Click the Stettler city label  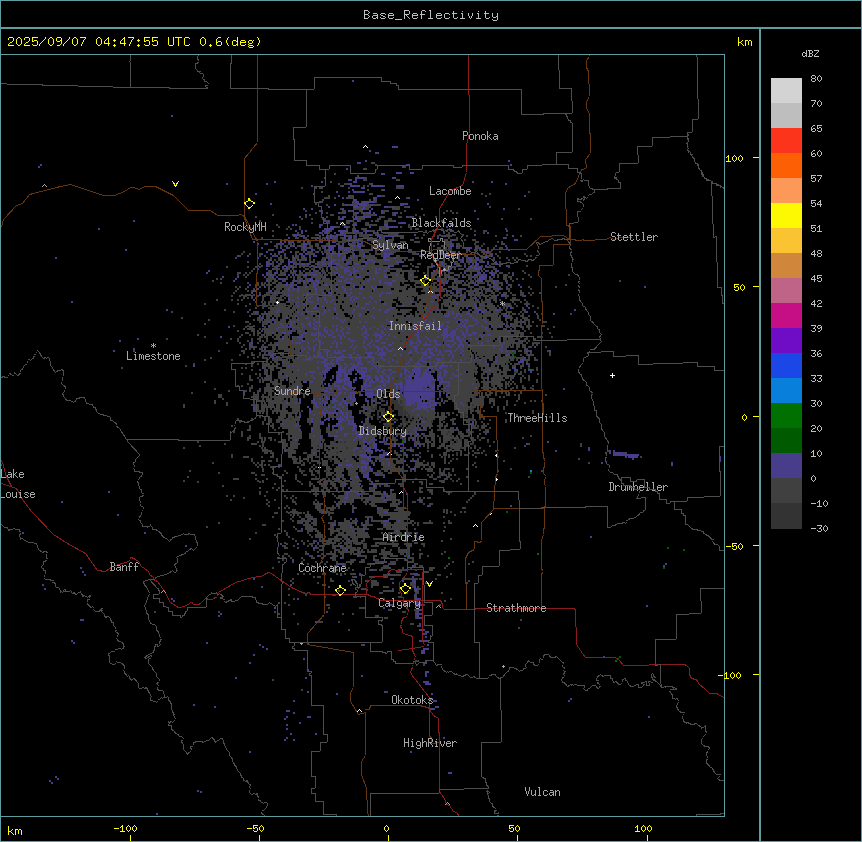(633, 237)
